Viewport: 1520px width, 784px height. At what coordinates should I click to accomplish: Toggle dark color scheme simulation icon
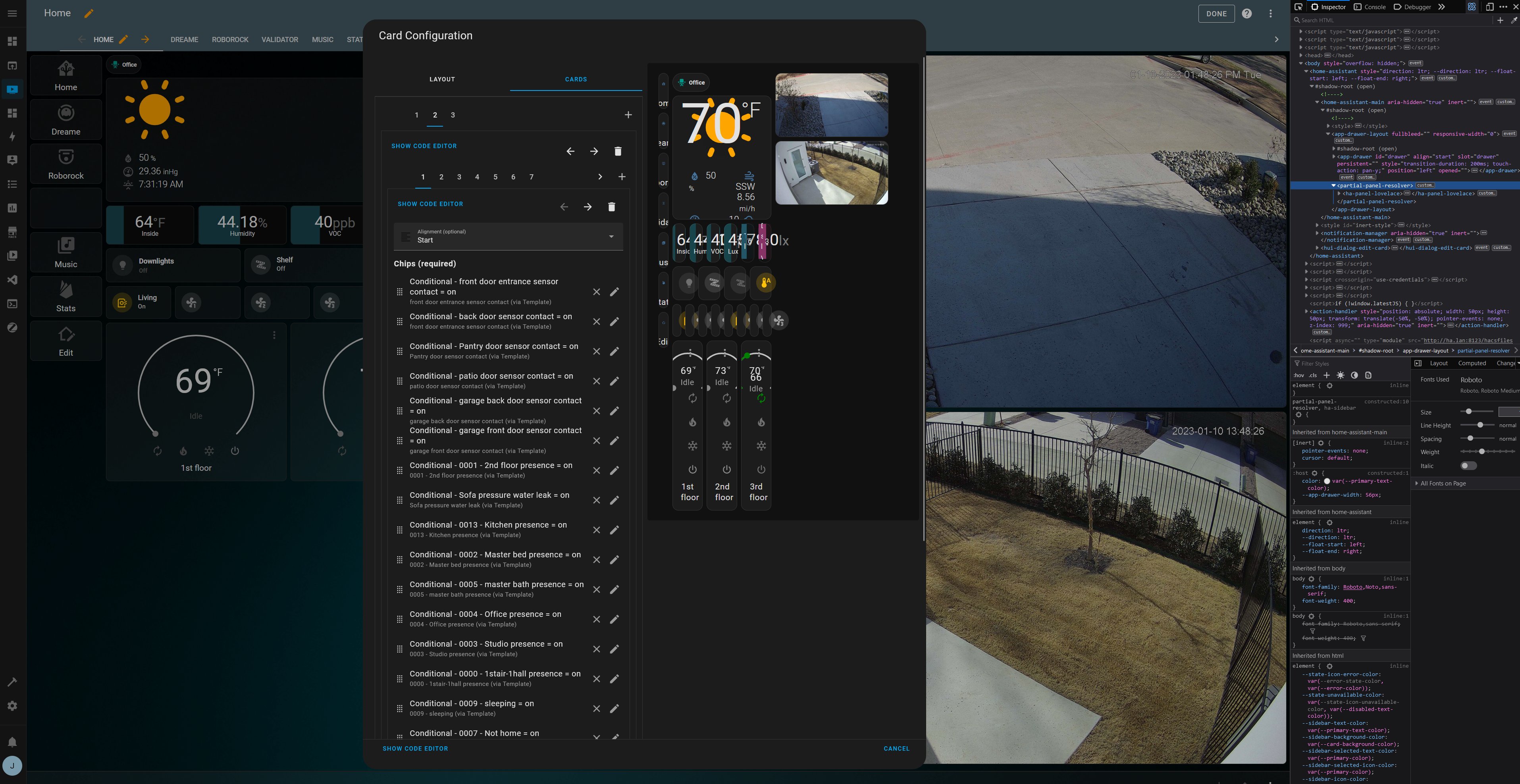click(x=1354, y=375)
